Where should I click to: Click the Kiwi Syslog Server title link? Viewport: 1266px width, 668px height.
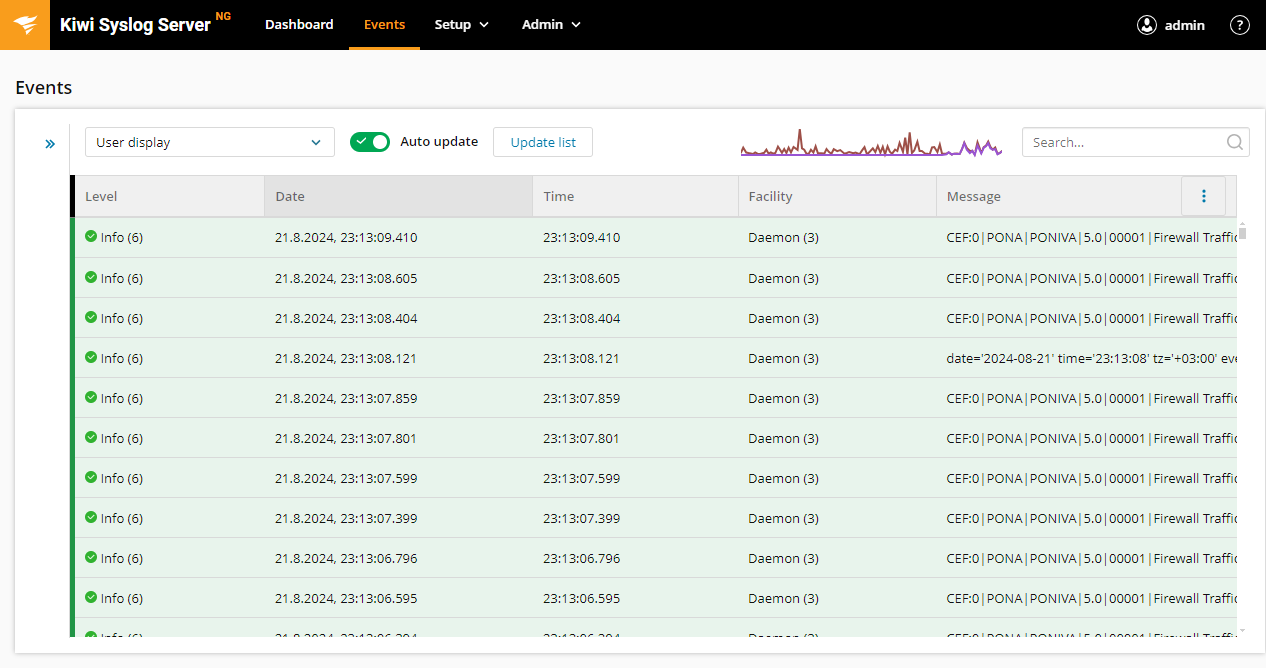coord(135,25)
